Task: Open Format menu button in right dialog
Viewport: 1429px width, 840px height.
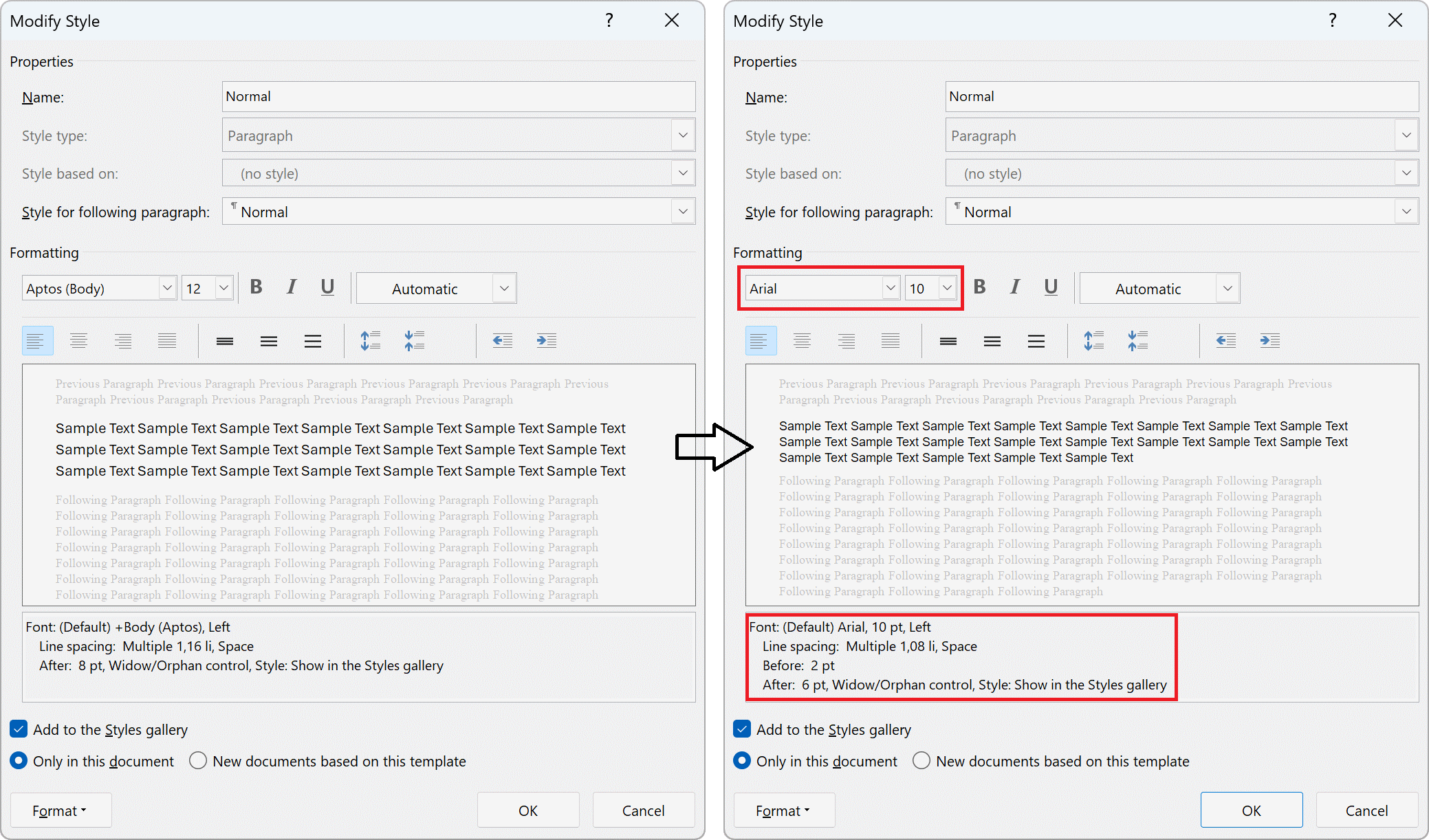Action: pos(784,810)
